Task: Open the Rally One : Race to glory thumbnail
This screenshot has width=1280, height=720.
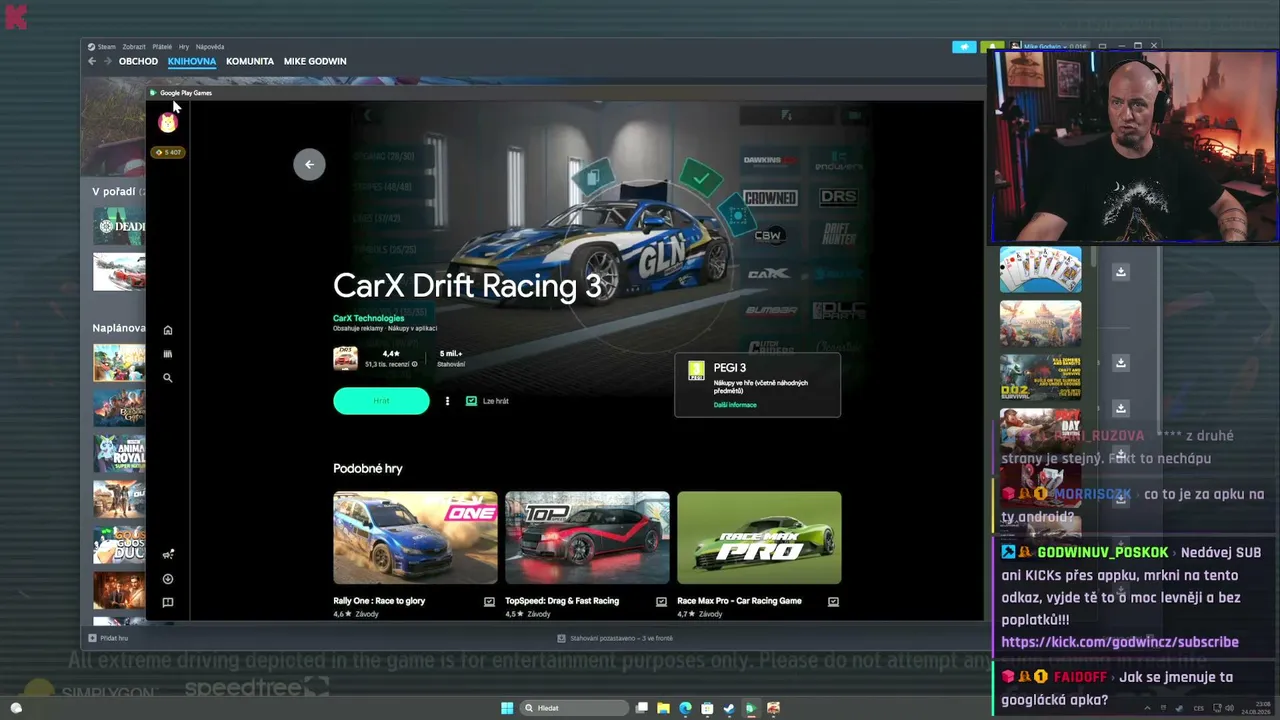Action: click(x=415, y=538)
